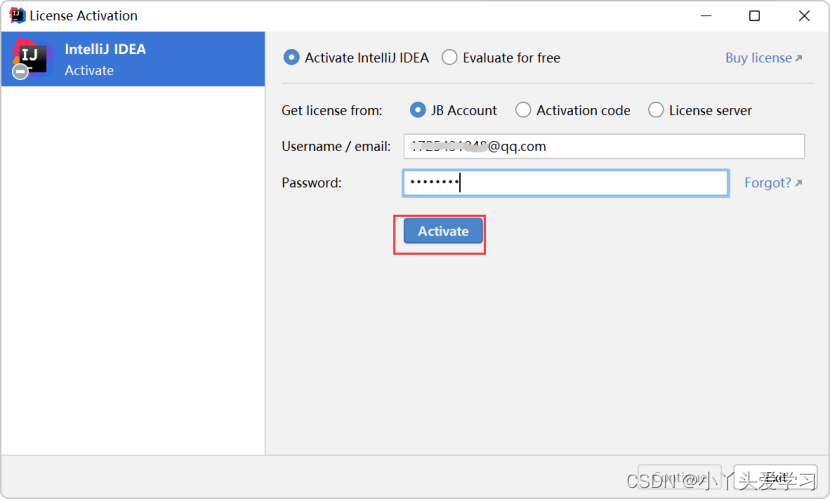Click the IntelliJ IDEA product logo in sidebar
The width and height of the screenshot is (830, 500).
pos(31,58)
